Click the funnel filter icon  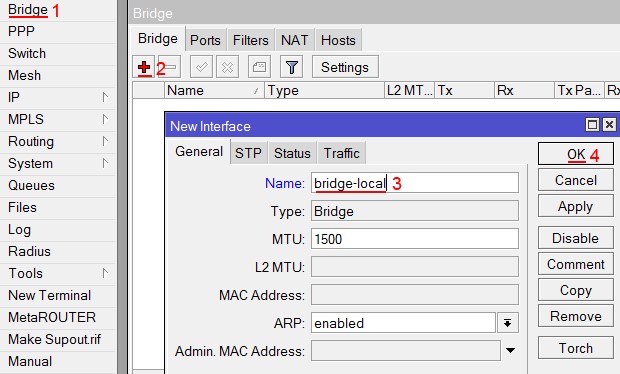coord(291,67)
